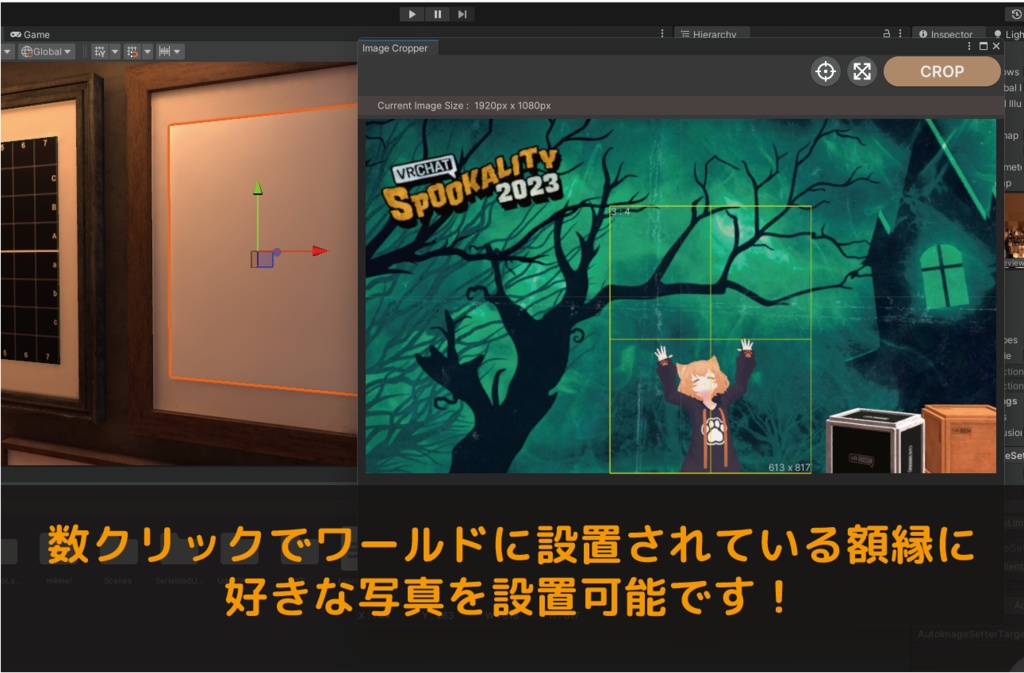1024x673 pixels.
Task: Click the center crosshair target button
Action: click(x=825, y=71)
